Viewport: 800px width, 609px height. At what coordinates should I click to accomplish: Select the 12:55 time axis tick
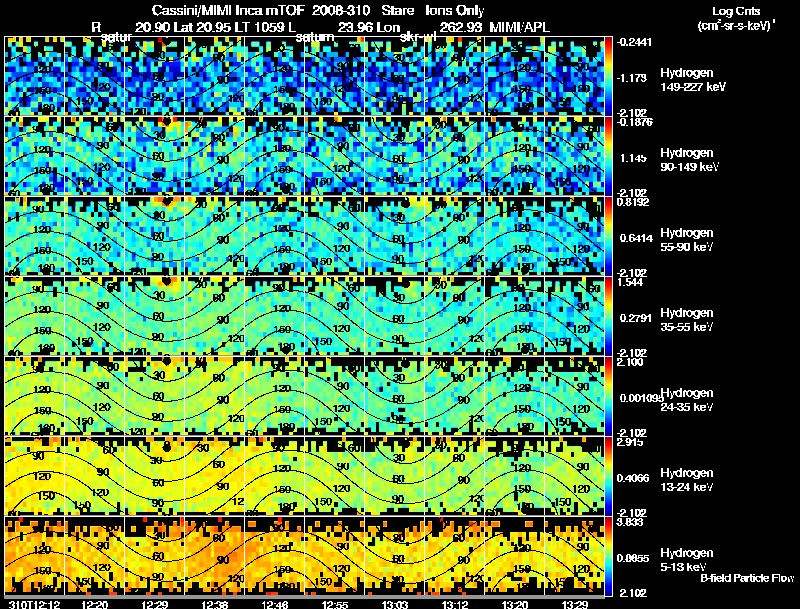coord(335,604)
